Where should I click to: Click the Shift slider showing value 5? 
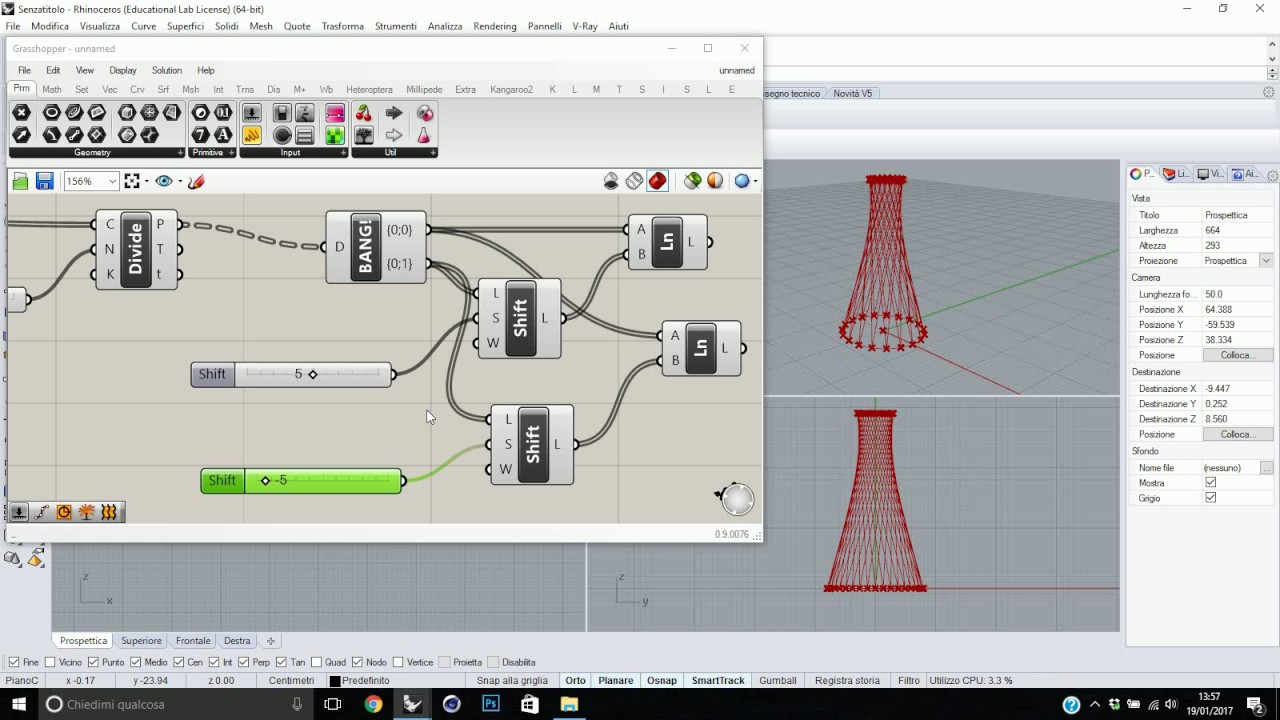click(291, 374)
